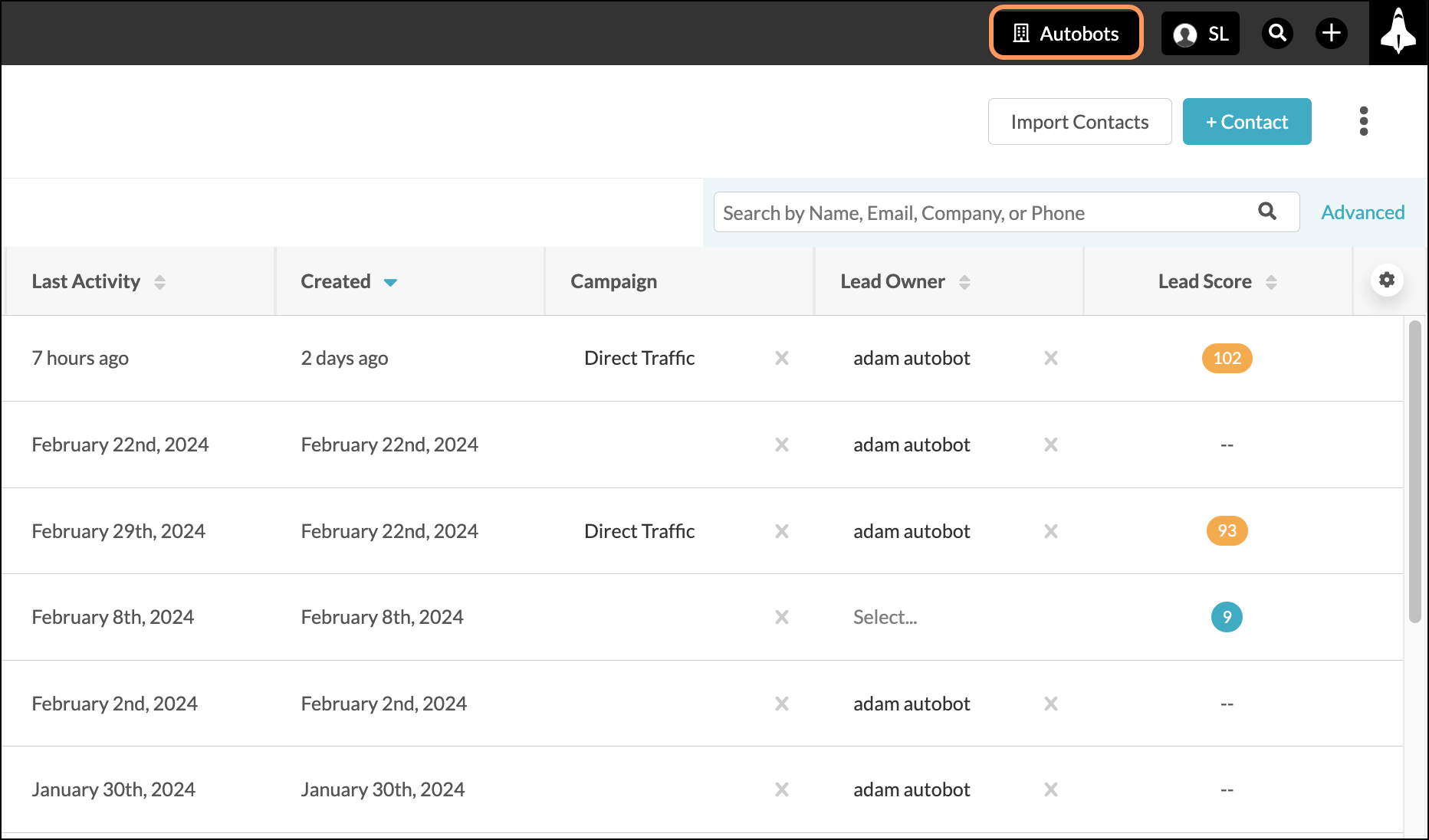The image size is (1429, 840).
Task: Clear lead owner in February 29th row
Action: point(1051,531)
